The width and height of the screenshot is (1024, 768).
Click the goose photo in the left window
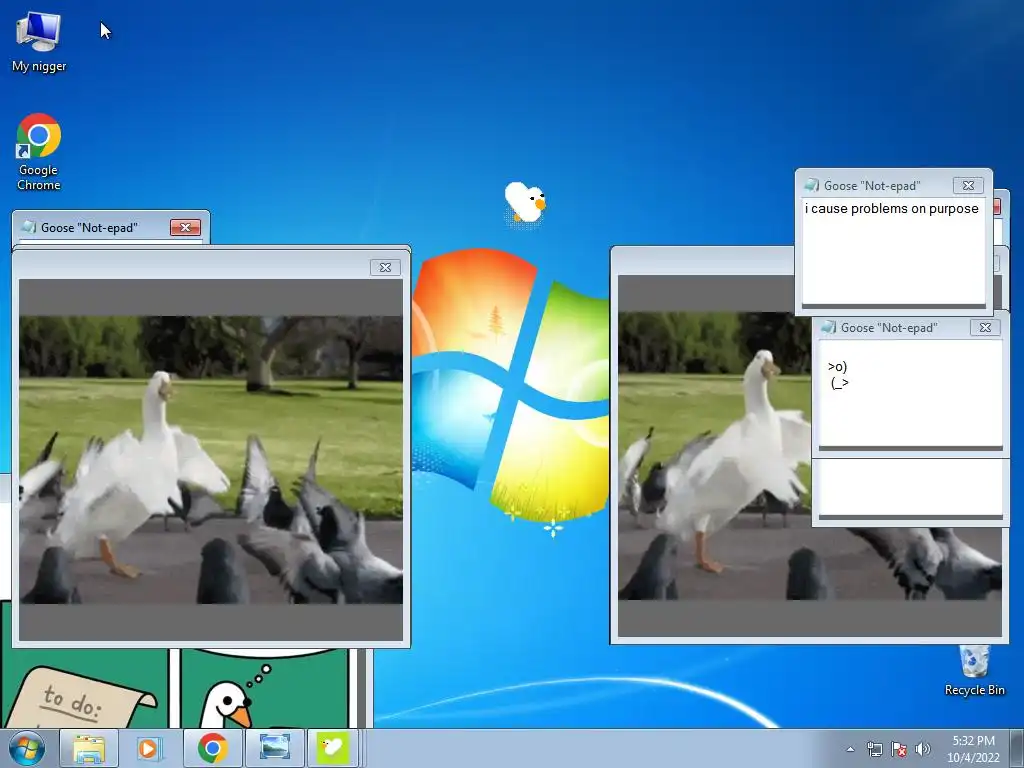tap(211, 460)
